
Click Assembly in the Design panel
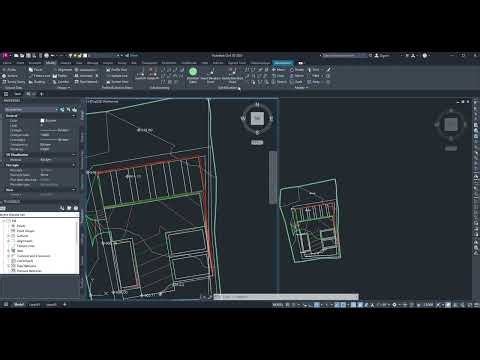84,76
